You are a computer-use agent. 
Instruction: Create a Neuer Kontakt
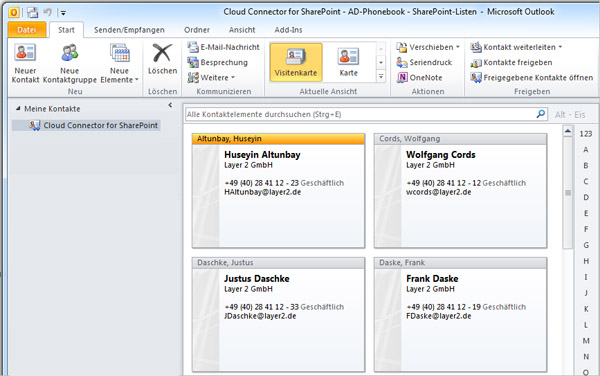pyautogui.click(x=25, y=63)
